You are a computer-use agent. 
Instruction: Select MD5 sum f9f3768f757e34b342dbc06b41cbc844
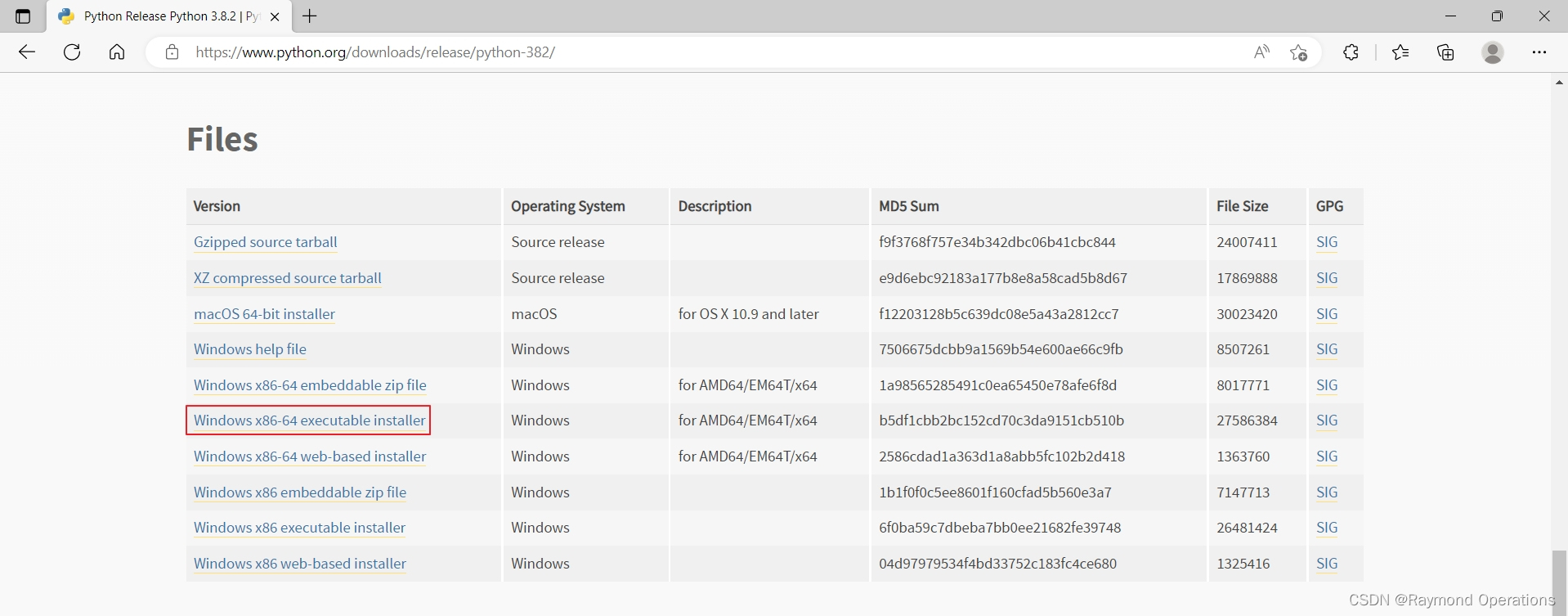click(997, 242)
